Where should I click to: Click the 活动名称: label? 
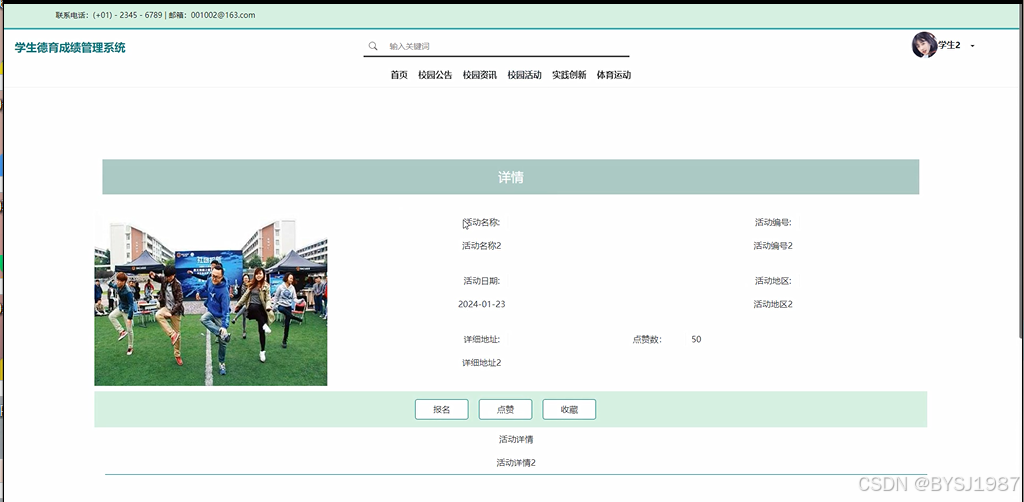pos(481,223)
